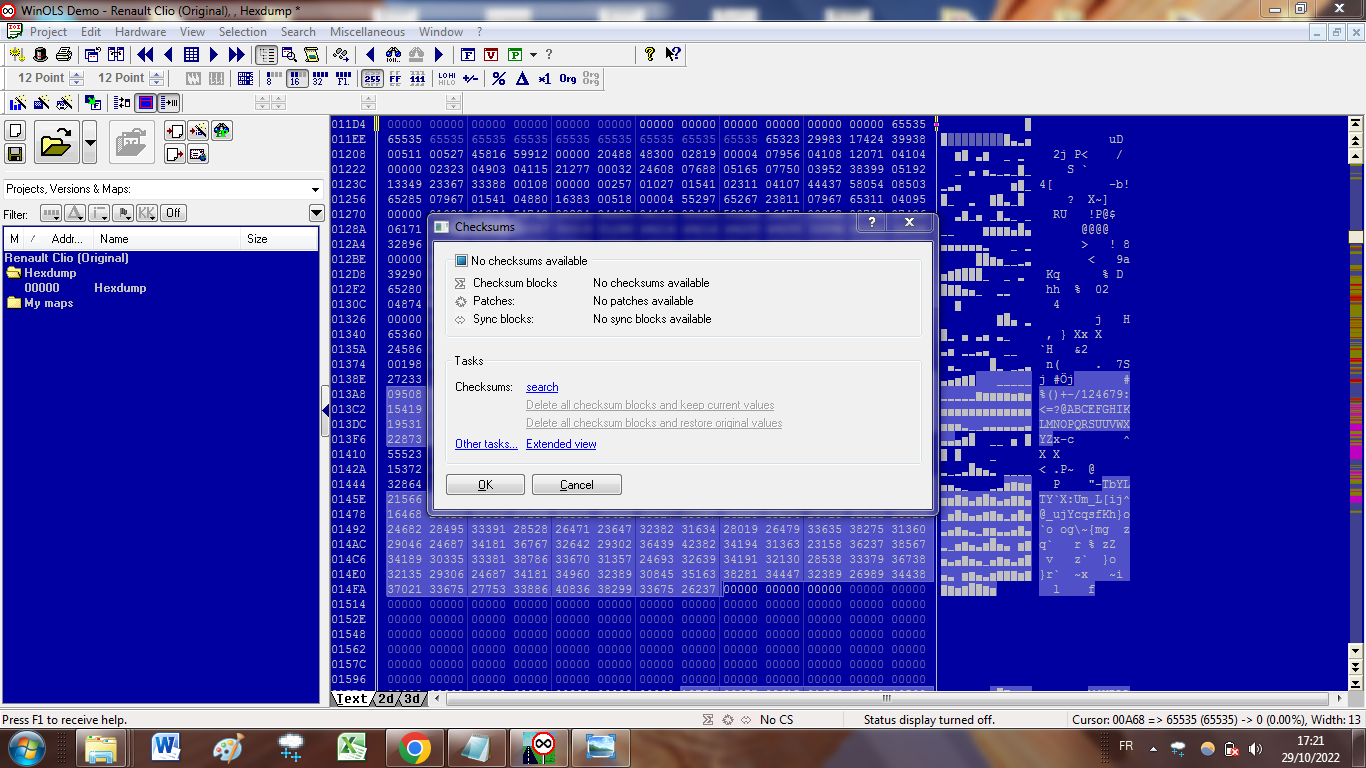Click the binoculars search icon in the toolbar
The width and height of the screenshot is (1366, 768).
393,54
